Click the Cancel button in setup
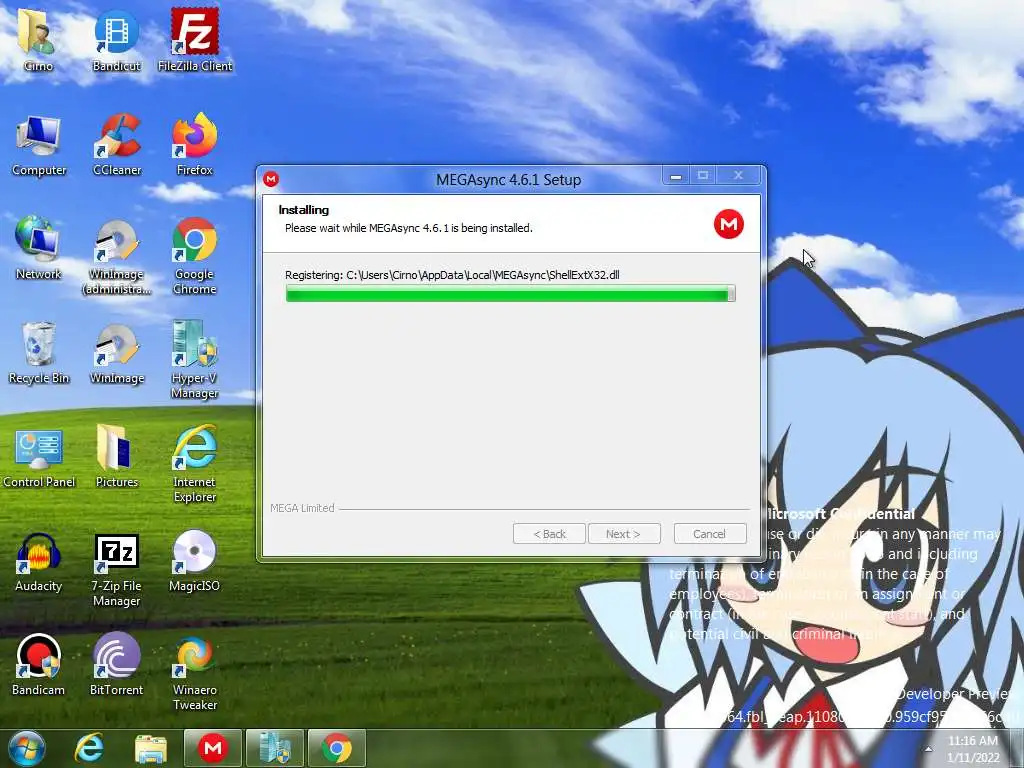The image size is (1024, 768). [x=709, y=534]
